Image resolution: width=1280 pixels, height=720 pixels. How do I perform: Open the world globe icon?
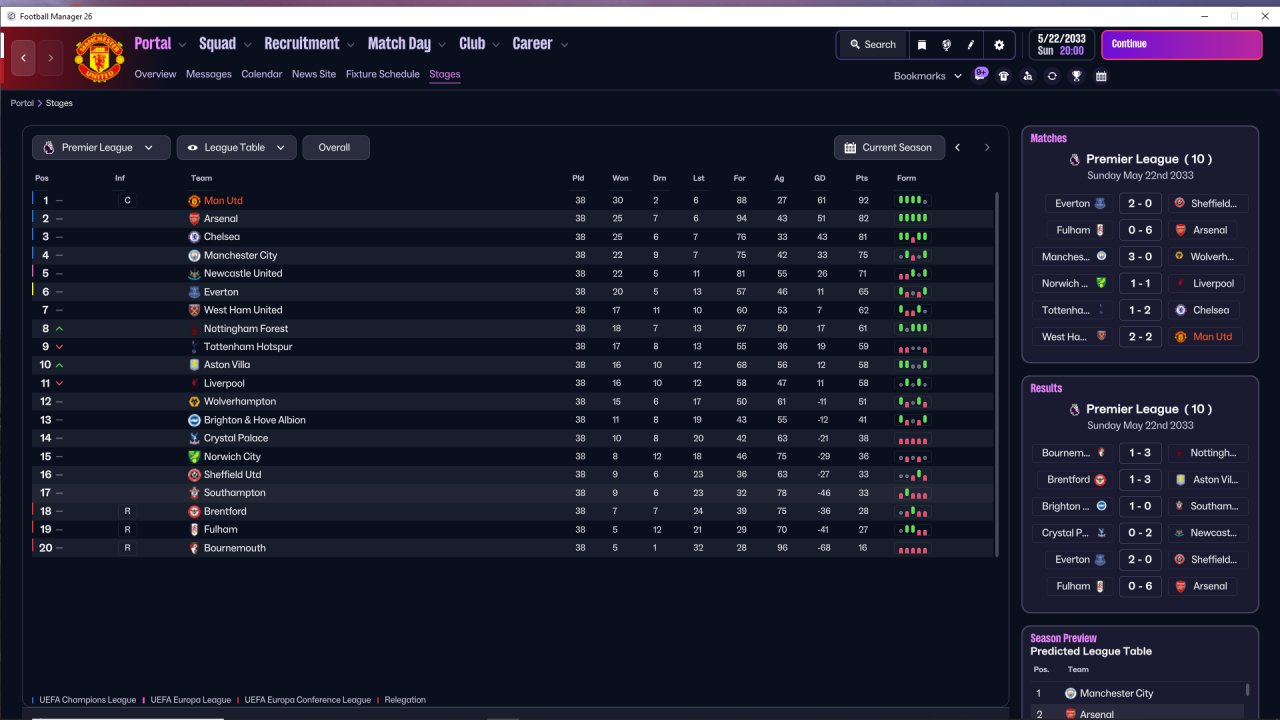(946, 45)
